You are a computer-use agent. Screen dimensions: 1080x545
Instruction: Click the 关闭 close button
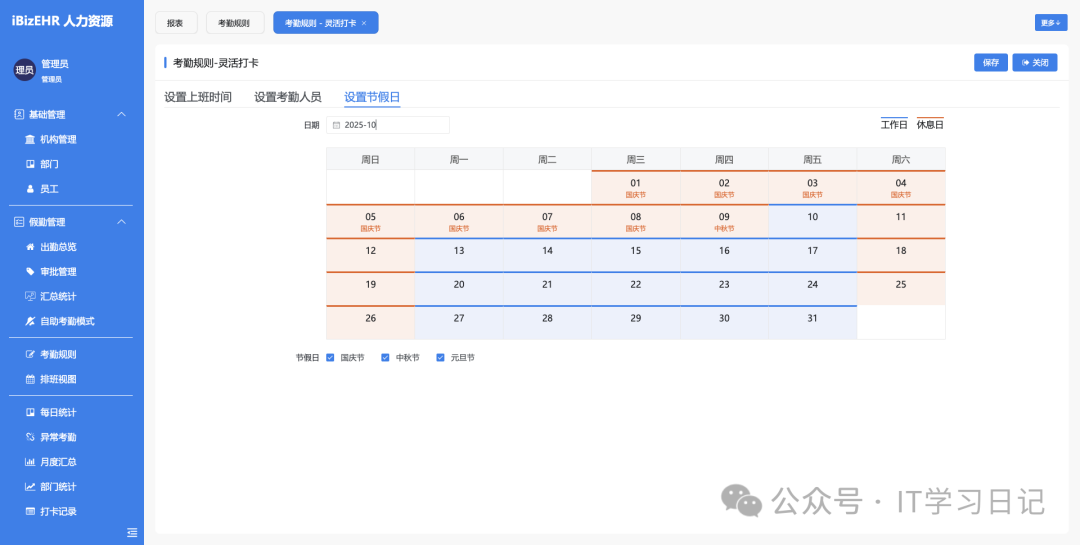click(1034, 63)
